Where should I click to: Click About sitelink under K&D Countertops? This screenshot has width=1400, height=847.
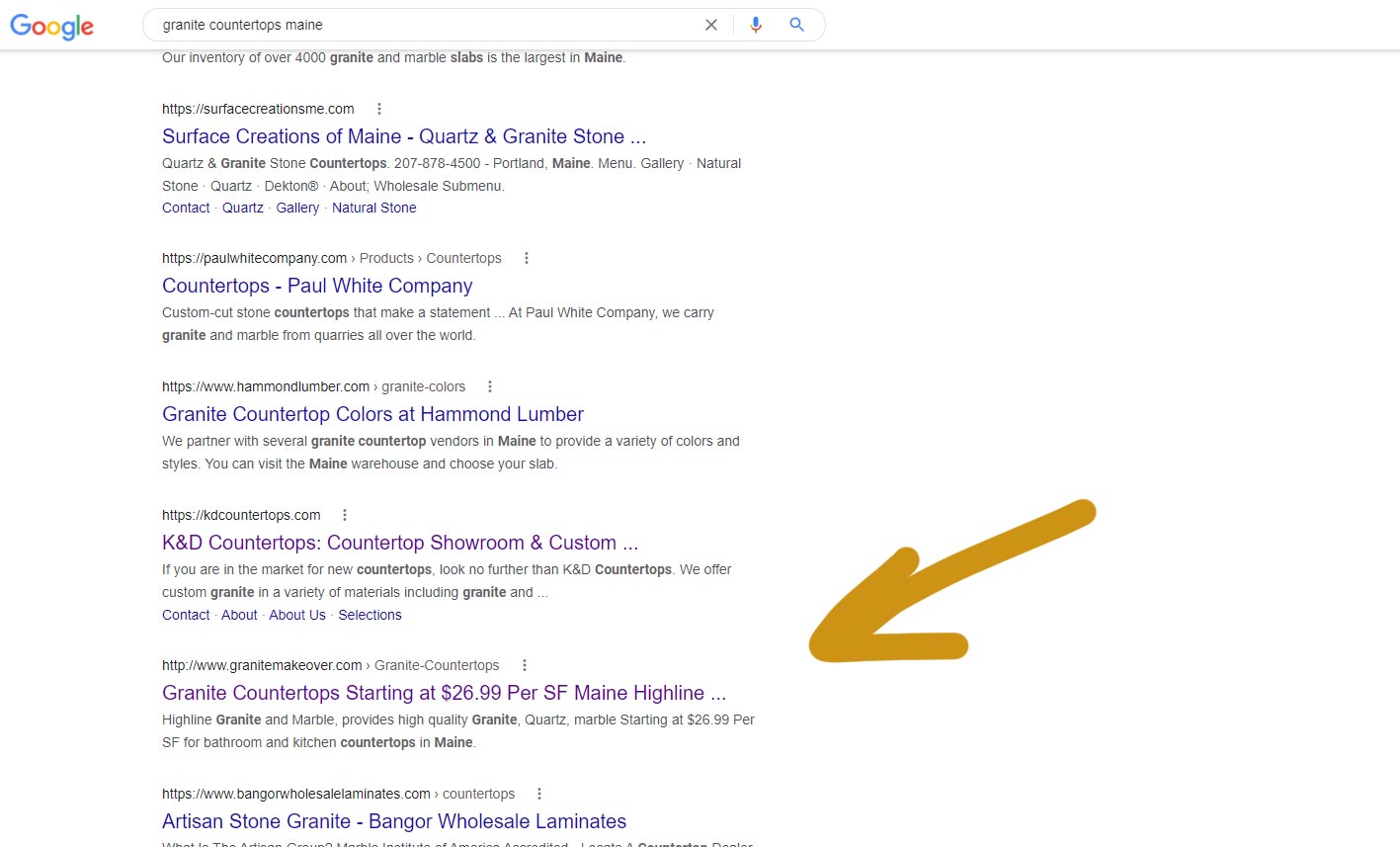click(x=239, y=615)
